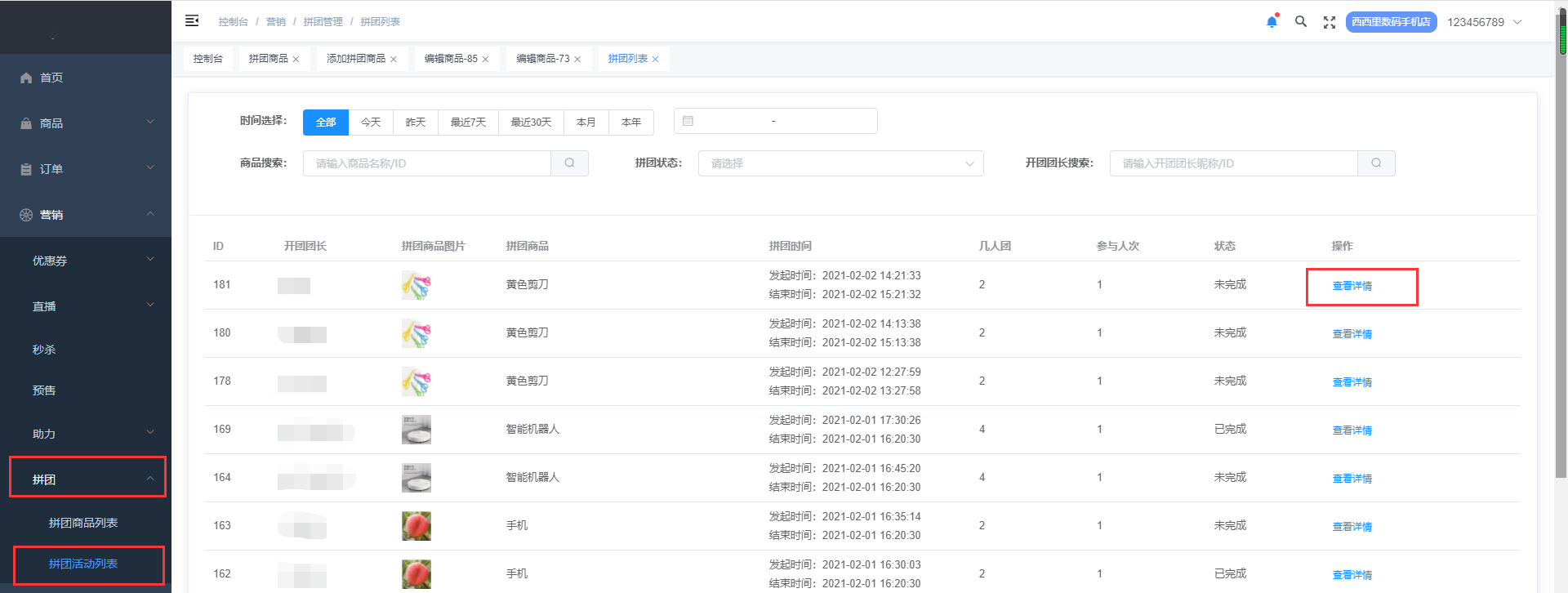The image size is (1568, 593).
Task: Select the 全部 time filter
Action: [326, 123]
